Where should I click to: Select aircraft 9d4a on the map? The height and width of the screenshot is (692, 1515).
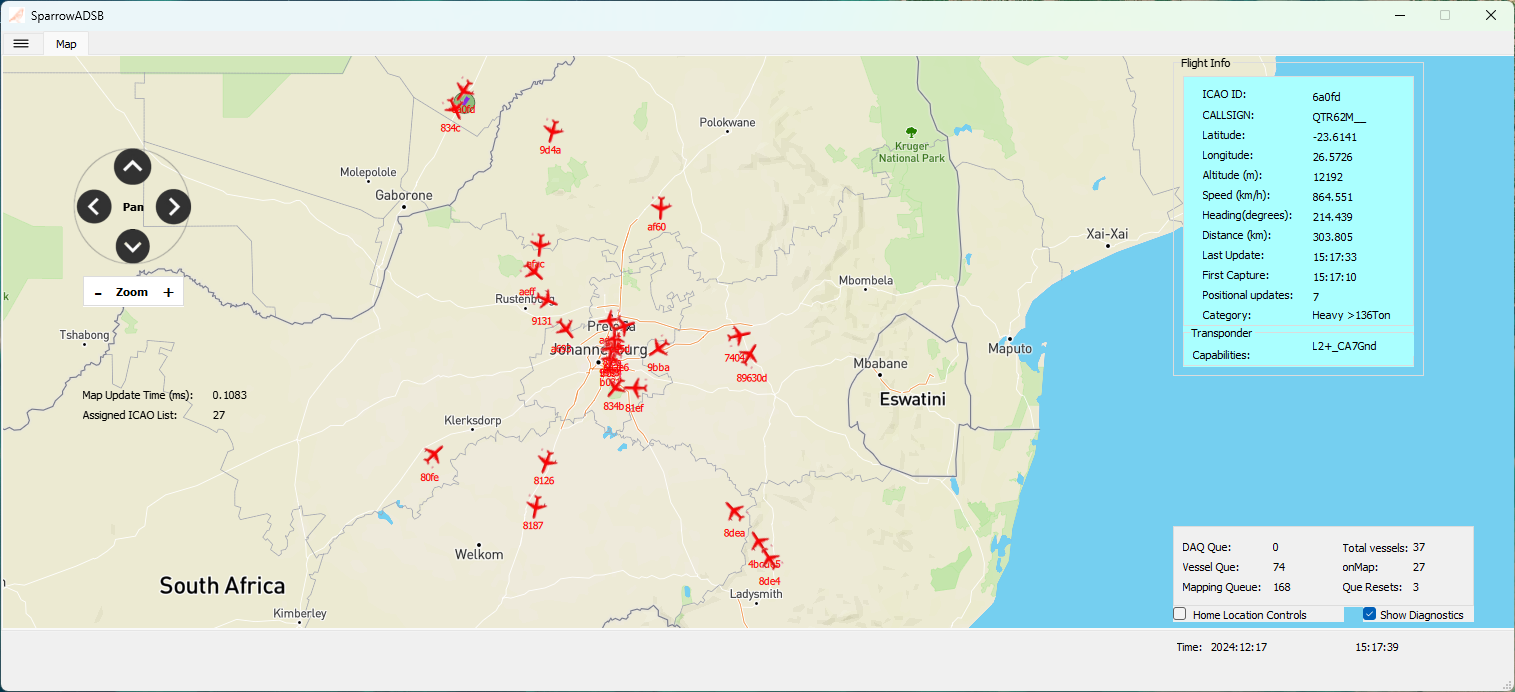(x=552, y=131)
